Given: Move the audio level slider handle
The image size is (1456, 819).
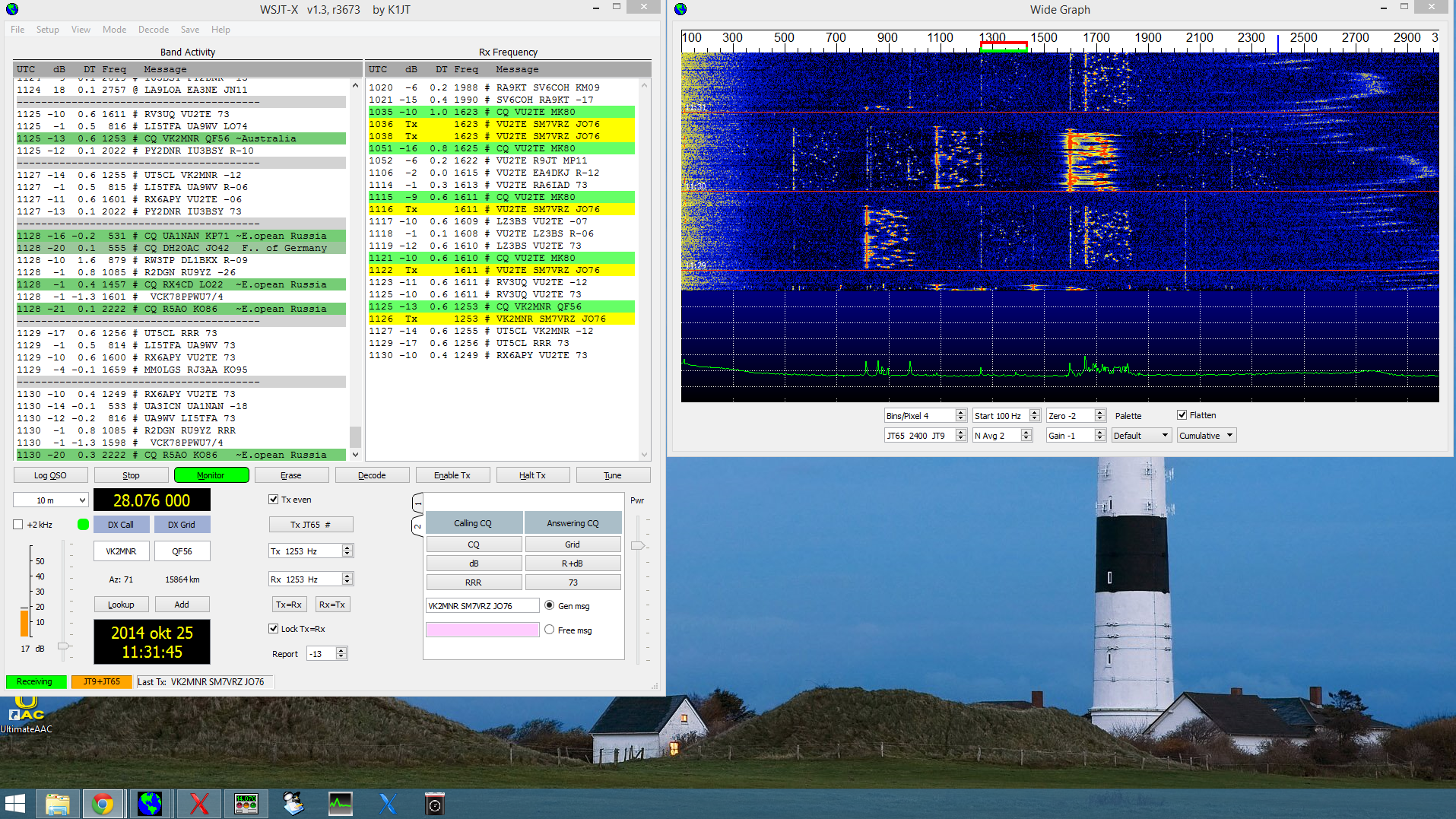Looking at the screenshot, I should tap(64, 646).
